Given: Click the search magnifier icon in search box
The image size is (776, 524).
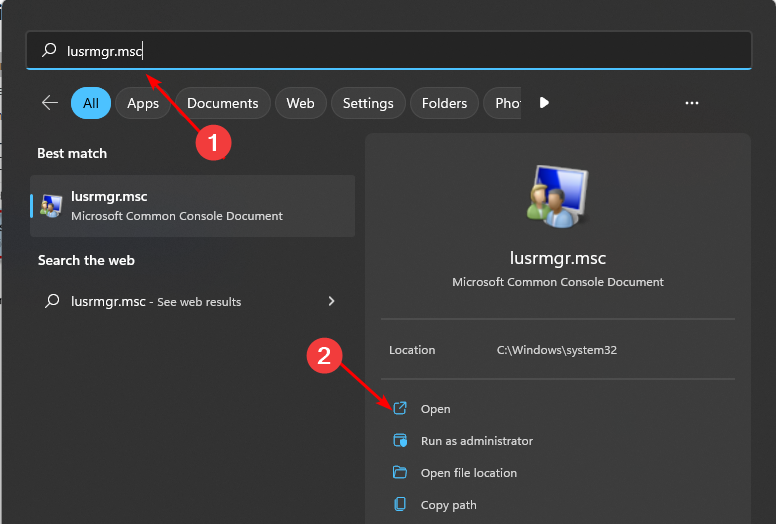Looking at the screenshot, I should (49, 50).
